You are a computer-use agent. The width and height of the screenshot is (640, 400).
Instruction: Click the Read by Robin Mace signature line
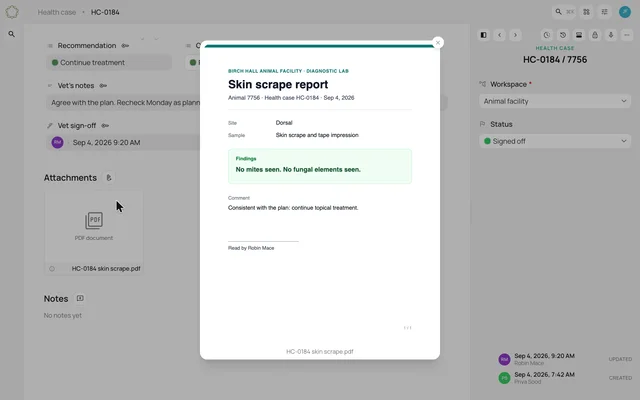(x=251, y=248)
